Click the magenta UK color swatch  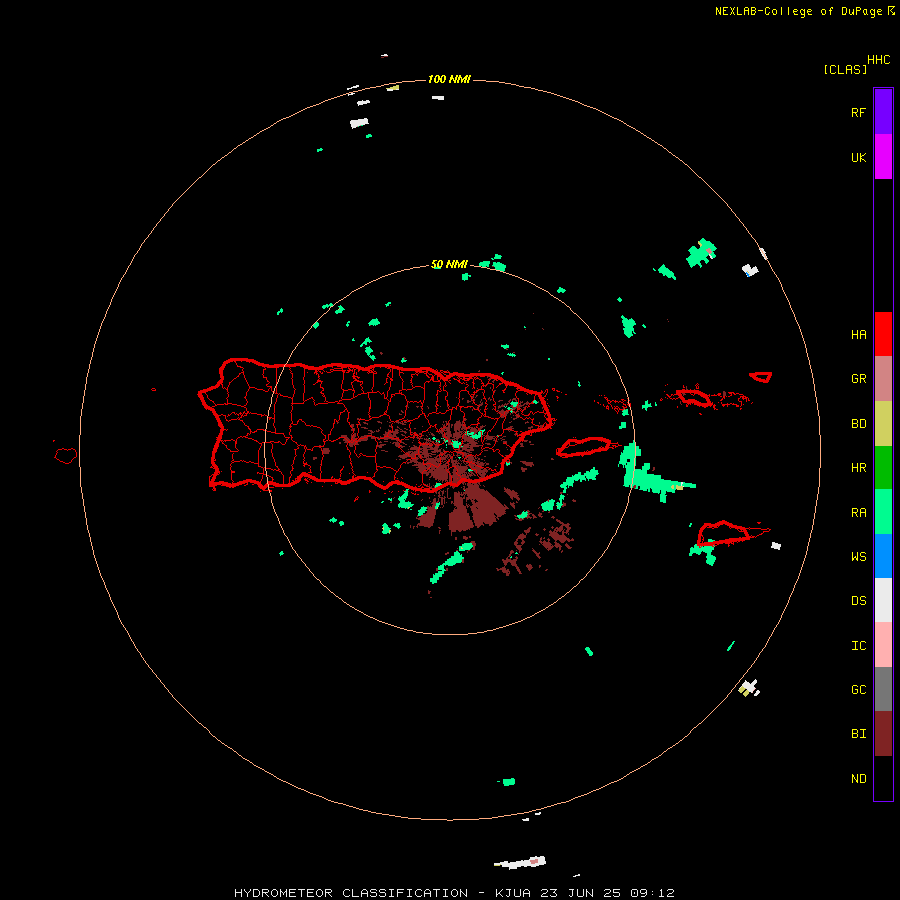883,156
